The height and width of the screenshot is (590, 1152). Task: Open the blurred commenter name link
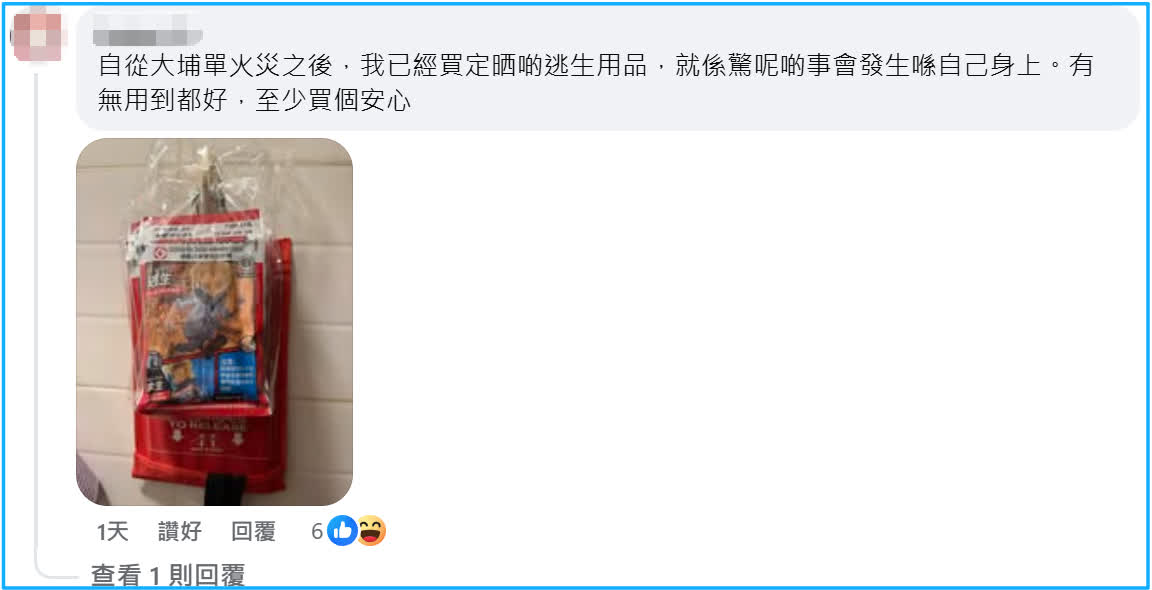click(x=149, y=35)
